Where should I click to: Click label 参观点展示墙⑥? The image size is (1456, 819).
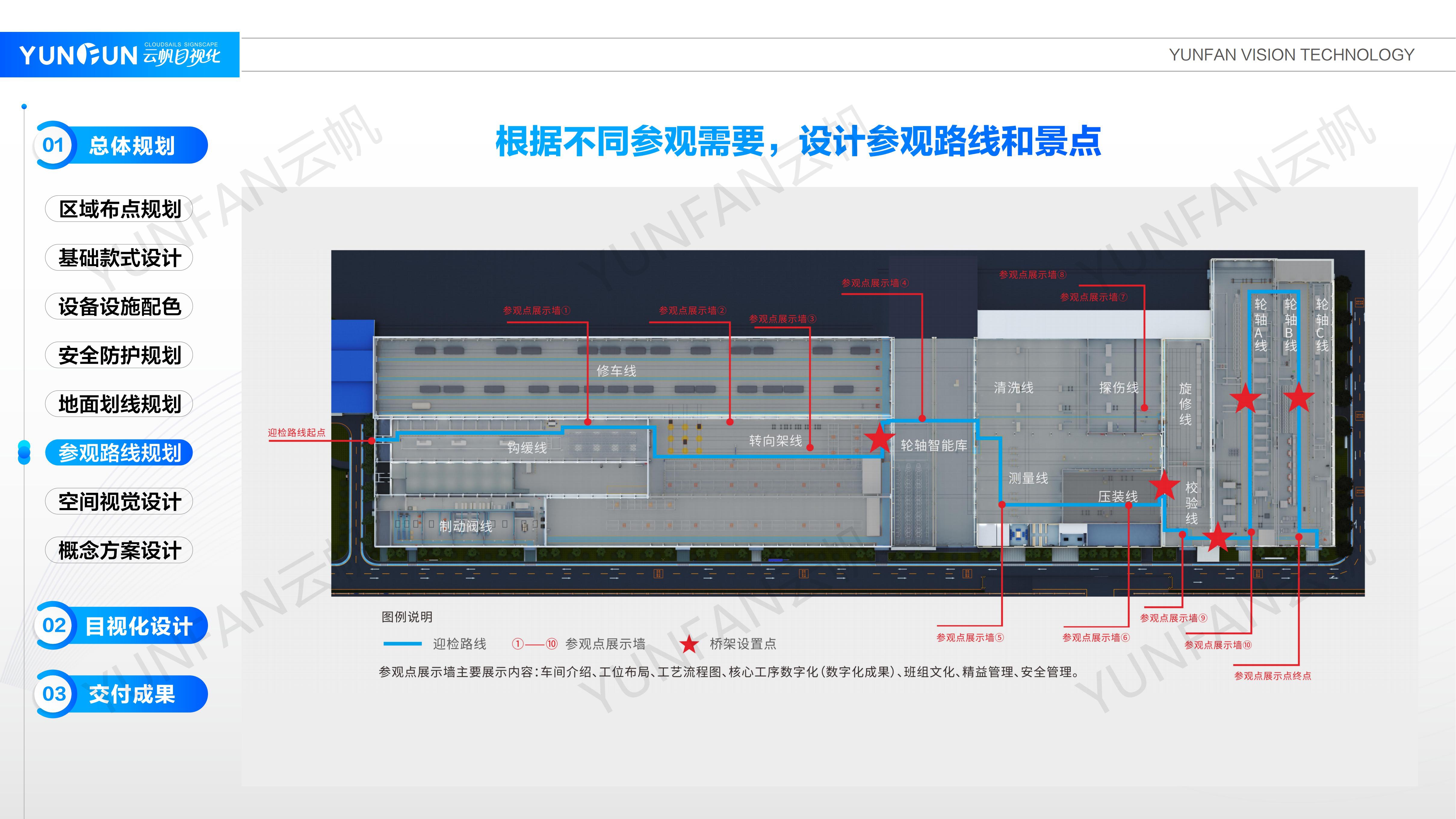(x=1096, y=638)
